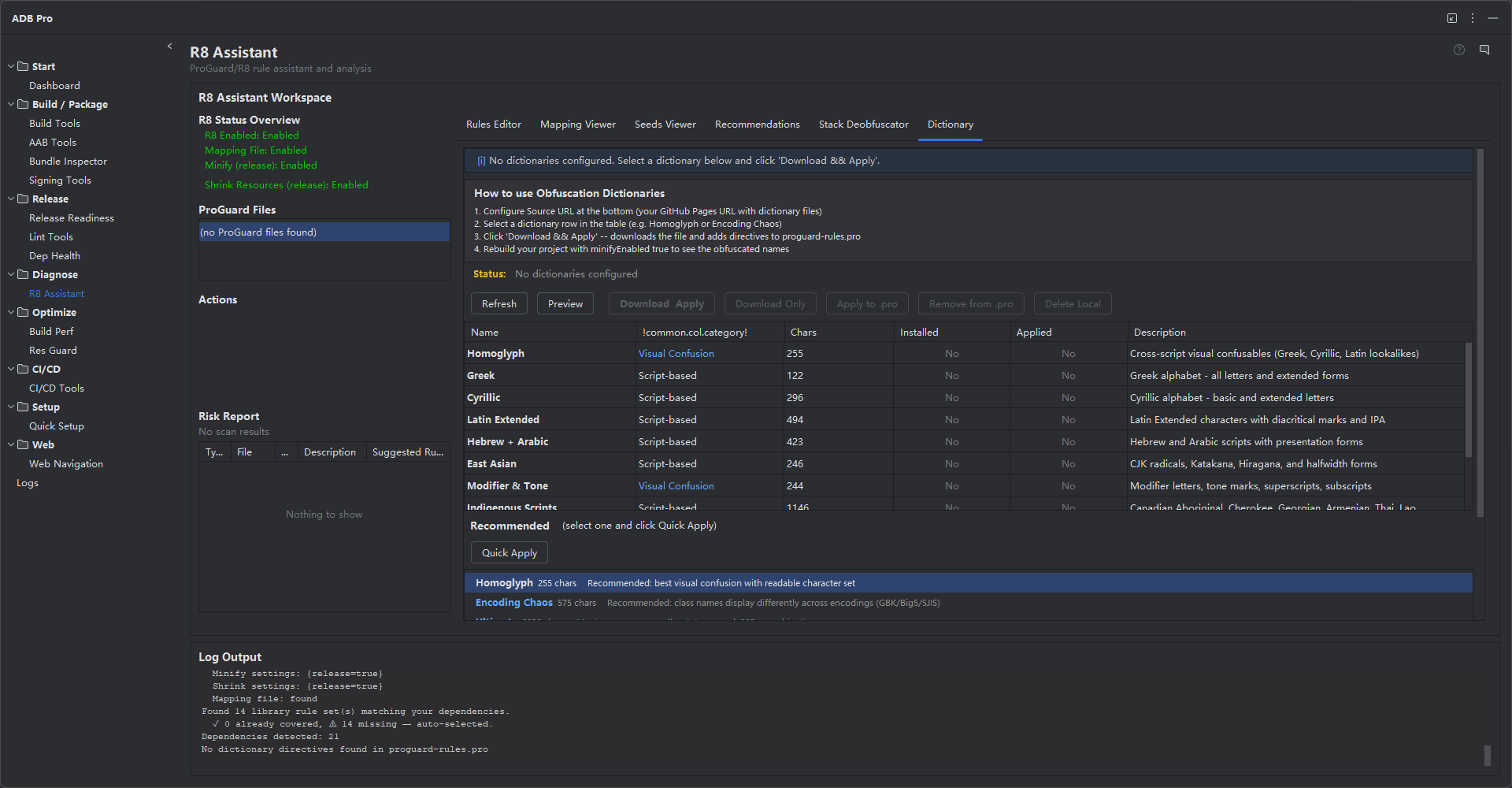Open the Stack Deobfuscator tab

(863, 125)
